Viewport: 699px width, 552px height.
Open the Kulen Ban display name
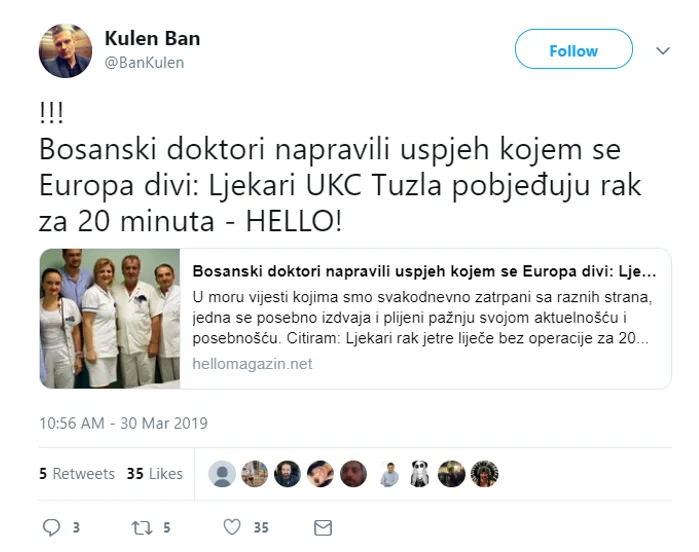tap(152, 38)
